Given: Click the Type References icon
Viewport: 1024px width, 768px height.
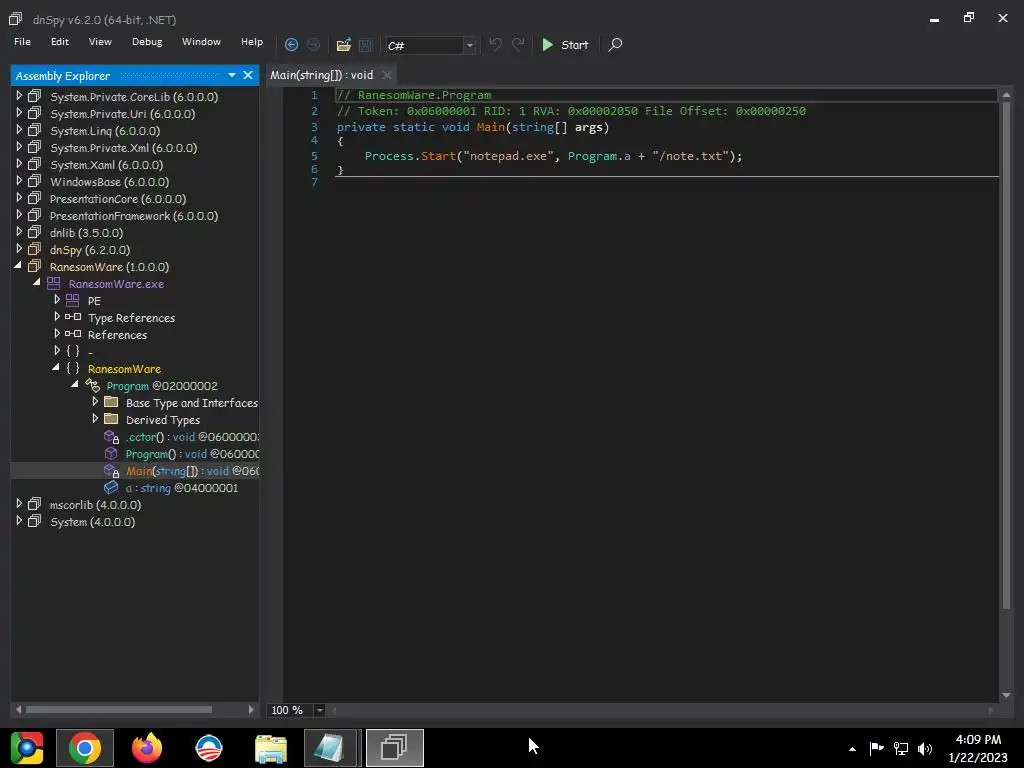Looking at the screenshot, I should [x=72, y=317].
